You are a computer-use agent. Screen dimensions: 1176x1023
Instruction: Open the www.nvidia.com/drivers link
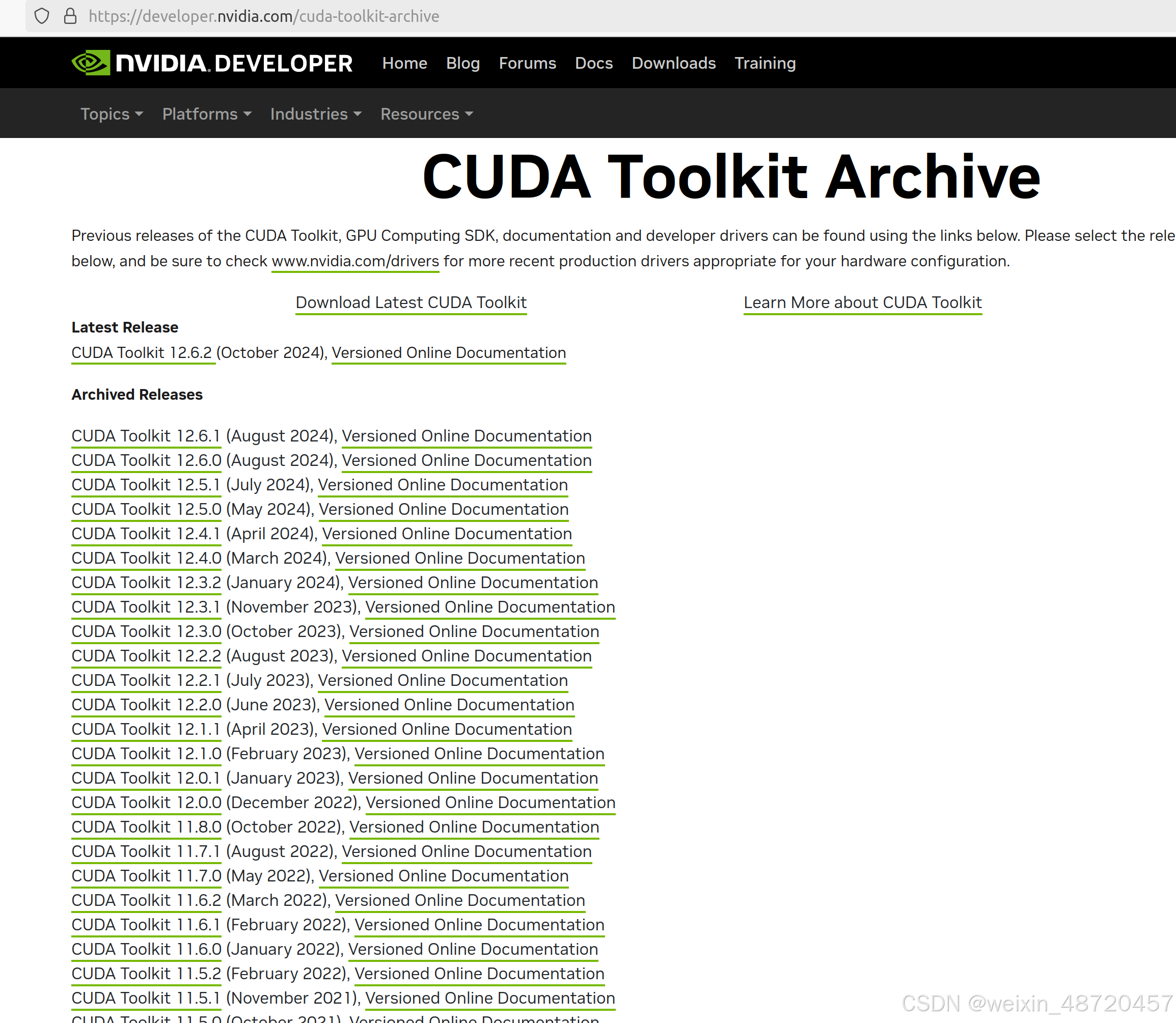point(354,261)
